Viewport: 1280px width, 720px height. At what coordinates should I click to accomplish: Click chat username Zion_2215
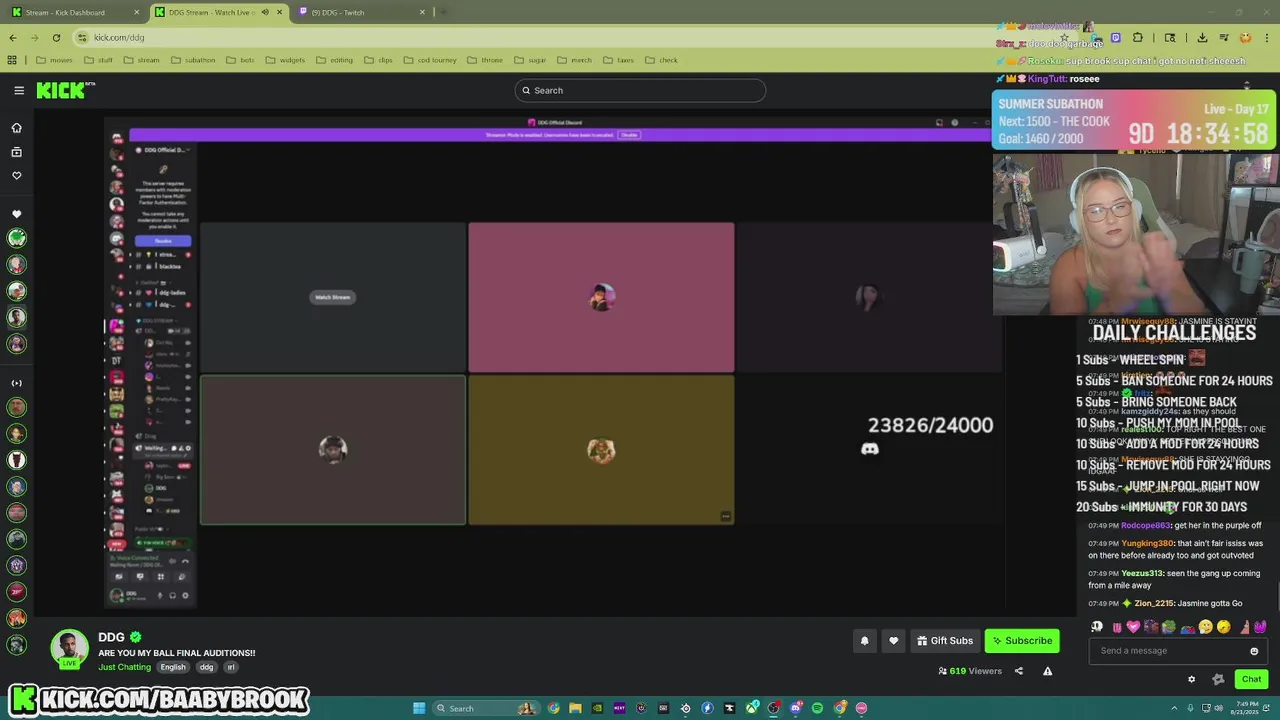(1154, 604)
